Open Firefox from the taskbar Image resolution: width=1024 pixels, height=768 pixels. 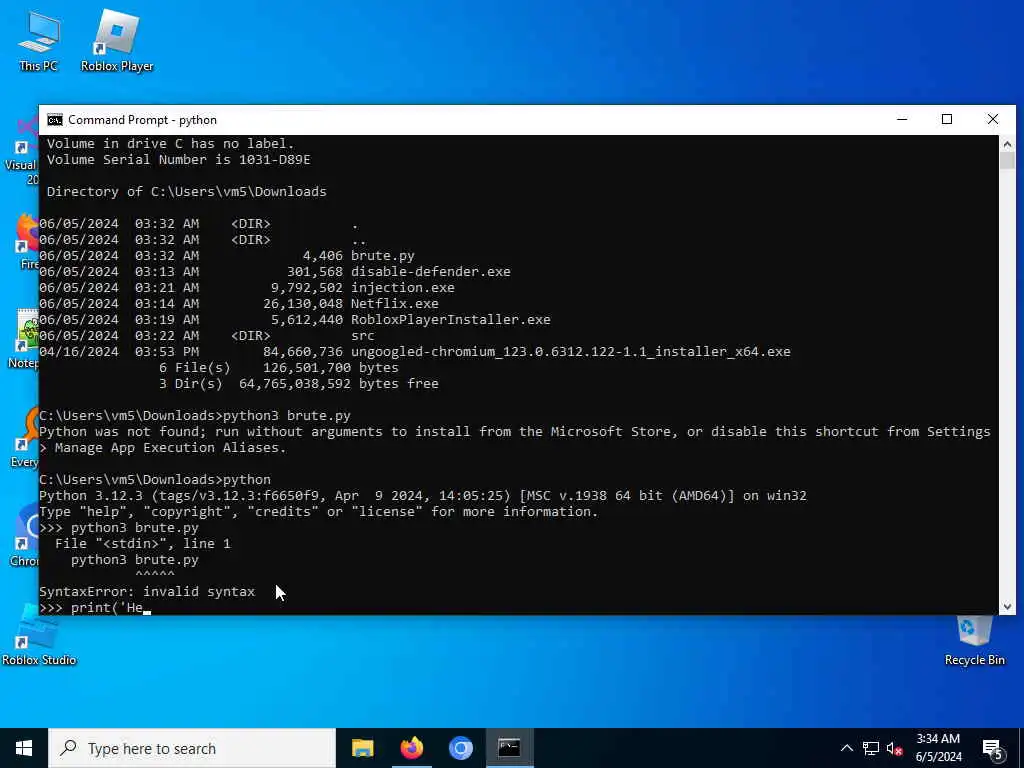coord(411,748)
